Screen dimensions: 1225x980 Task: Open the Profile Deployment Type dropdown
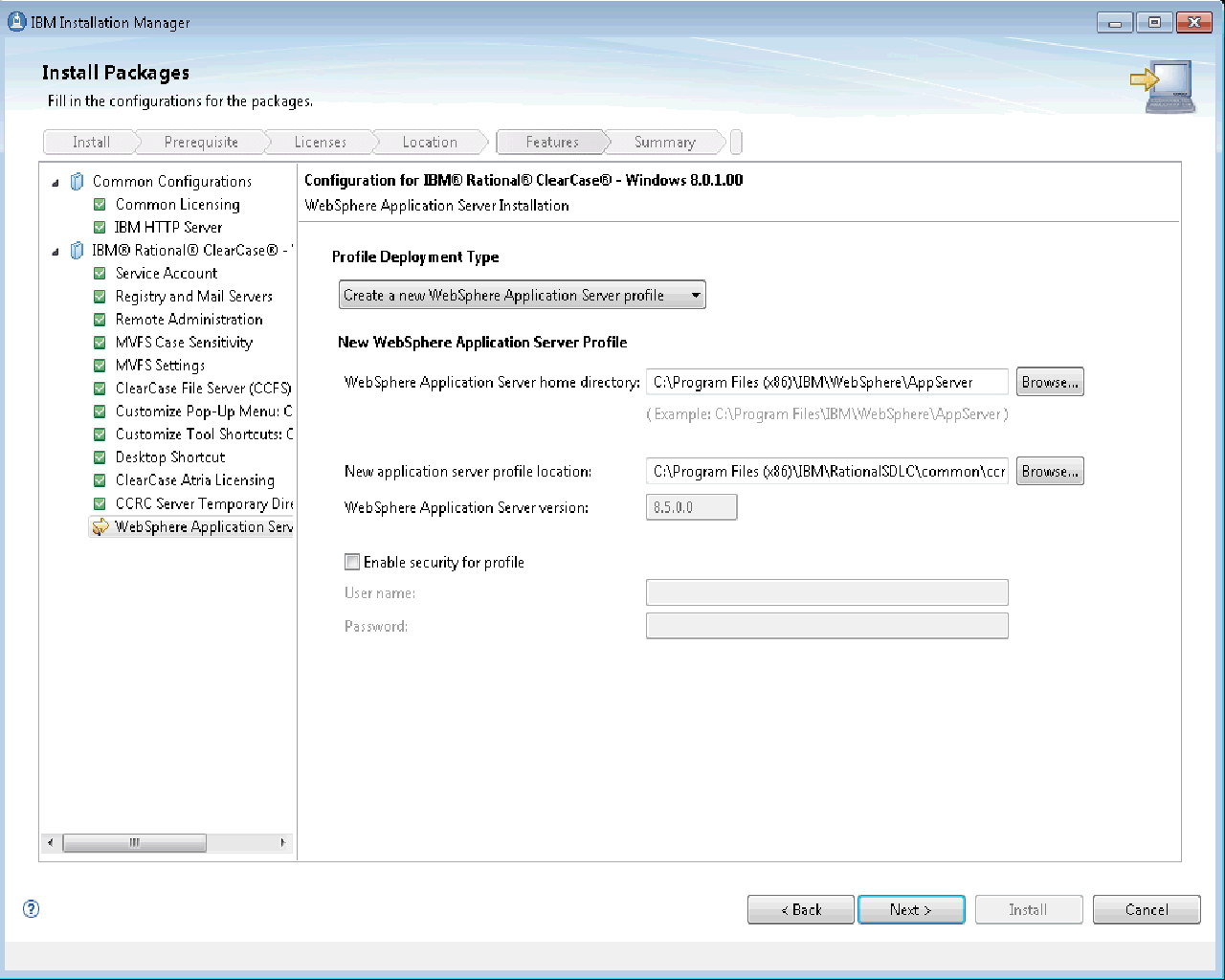(522, 295)
